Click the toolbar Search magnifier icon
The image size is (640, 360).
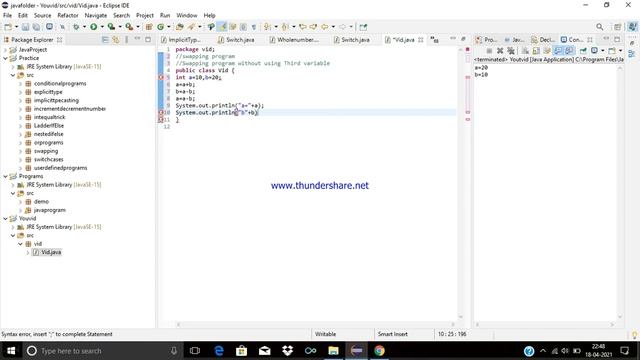point(599,27)
